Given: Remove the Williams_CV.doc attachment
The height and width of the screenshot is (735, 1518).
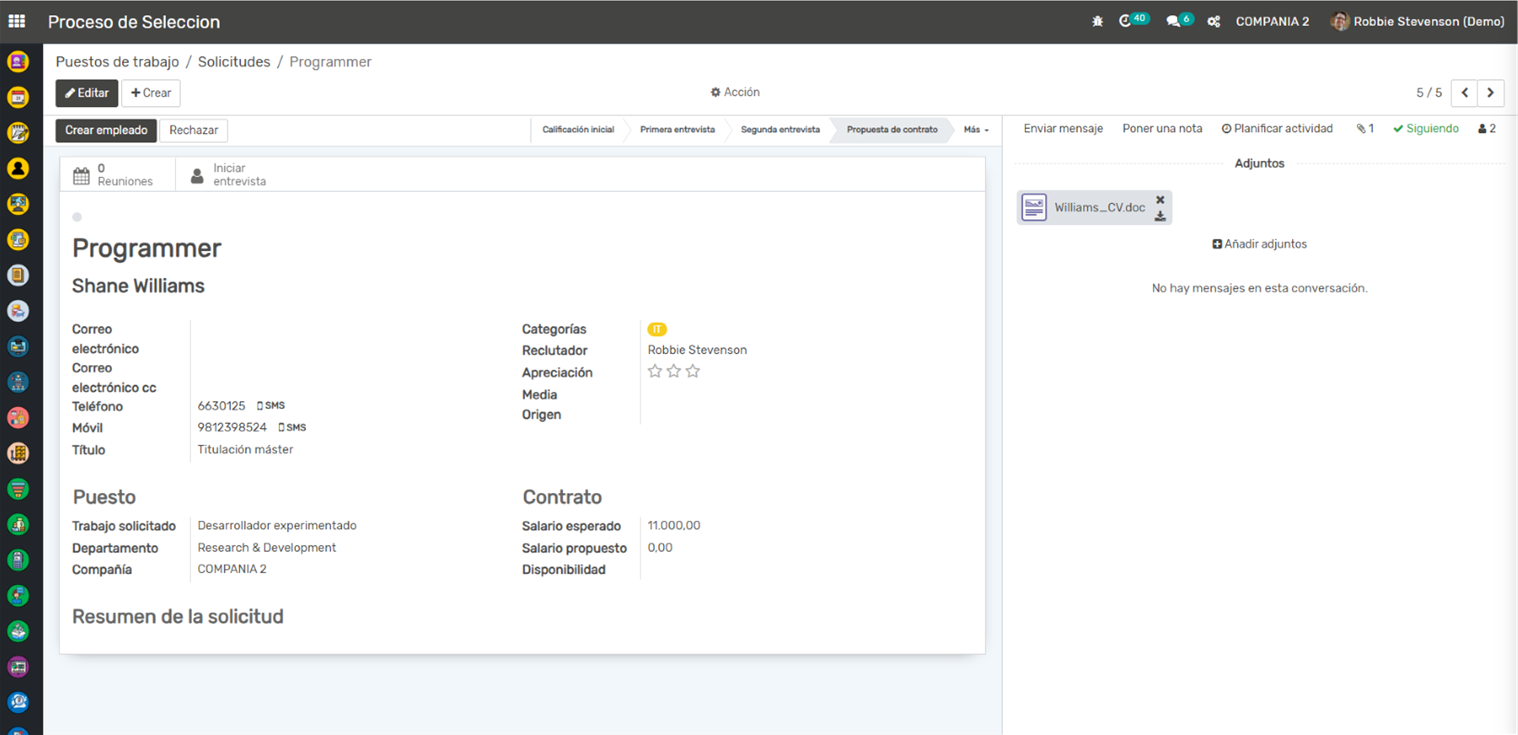Looking at the screenshot, I should [1160, 200].
